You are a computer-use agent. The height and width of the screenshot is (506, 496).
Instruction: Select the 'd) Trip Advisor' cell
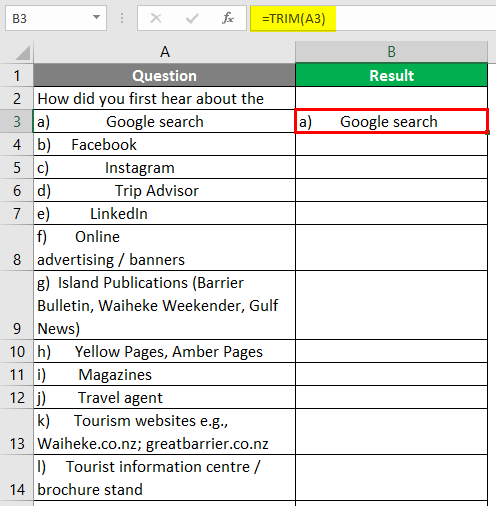click(x=164, y=190)
